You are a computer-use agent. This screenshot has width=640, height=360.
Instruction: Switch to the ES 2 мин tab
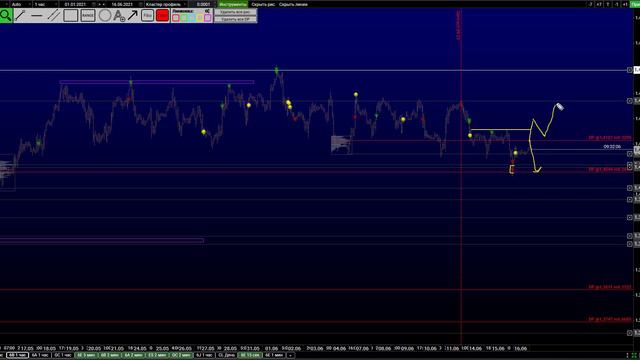click(x=157, y=355)
